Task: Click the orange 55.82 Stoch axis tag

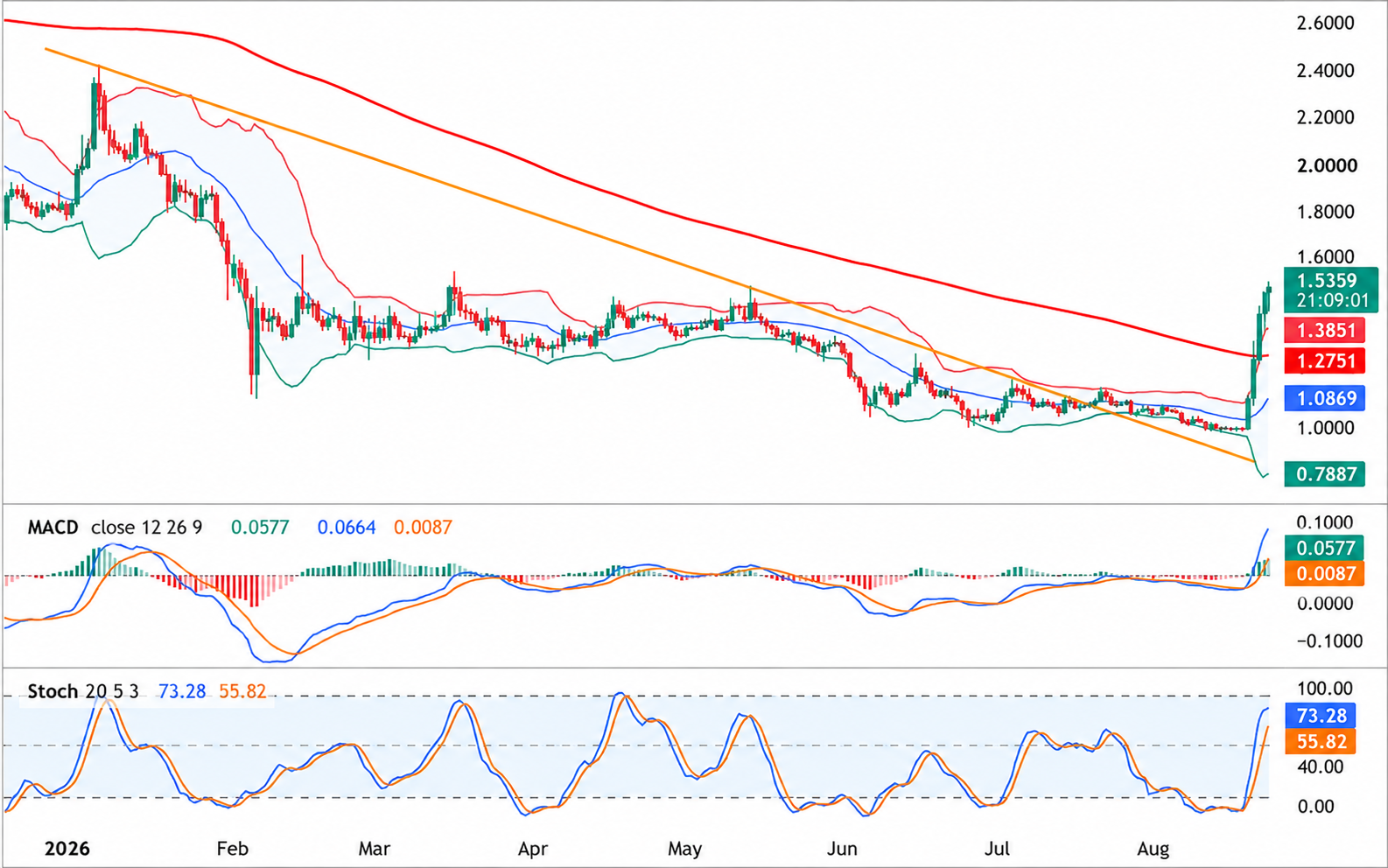Action: click(x=1321, y=742)
